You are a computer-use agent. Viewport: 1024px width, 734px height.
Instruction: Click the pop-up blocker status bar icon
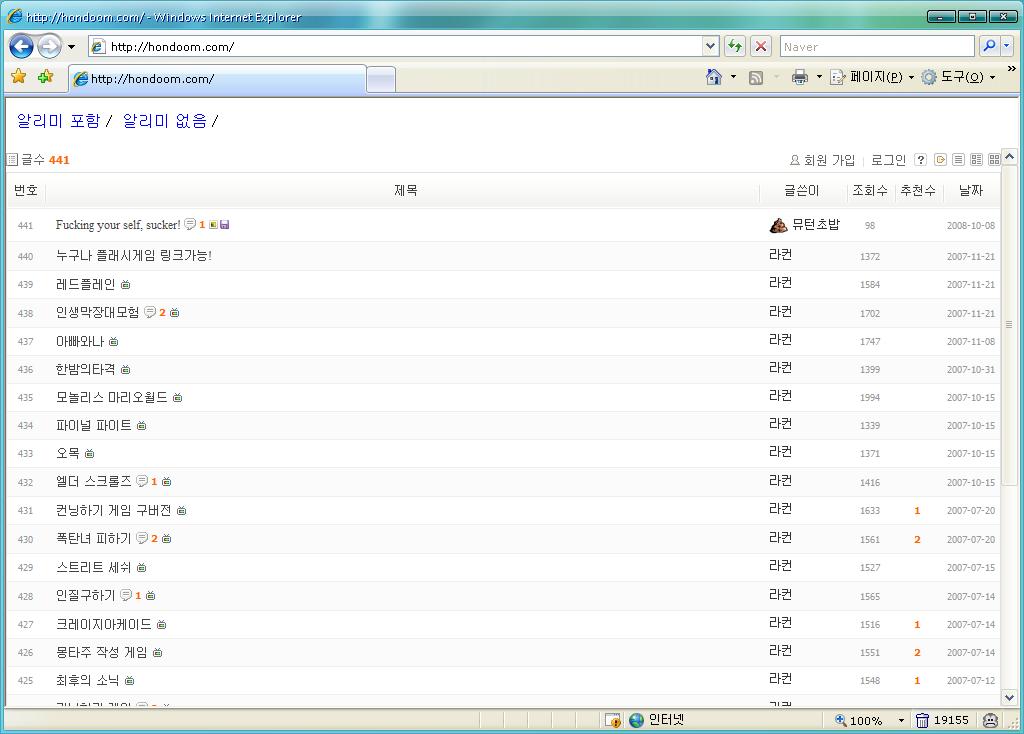click(613, 720)
